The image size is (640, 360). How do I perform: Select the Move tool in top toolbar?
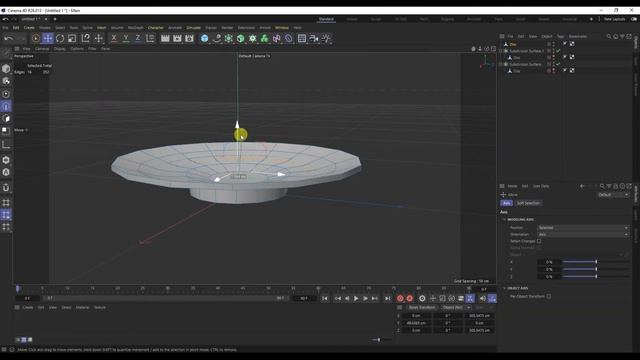[x=47, y=38]
